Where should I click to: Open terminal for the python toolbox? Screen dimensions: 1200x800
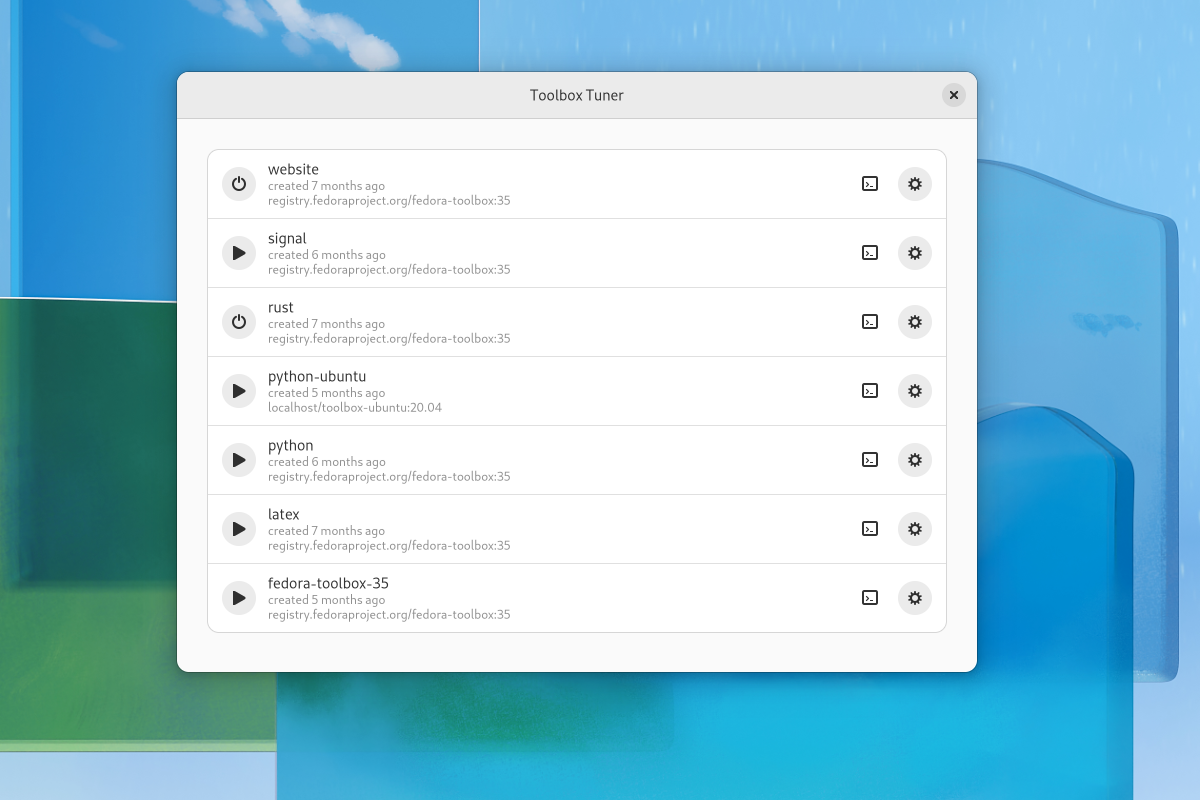tap(870, 460)
